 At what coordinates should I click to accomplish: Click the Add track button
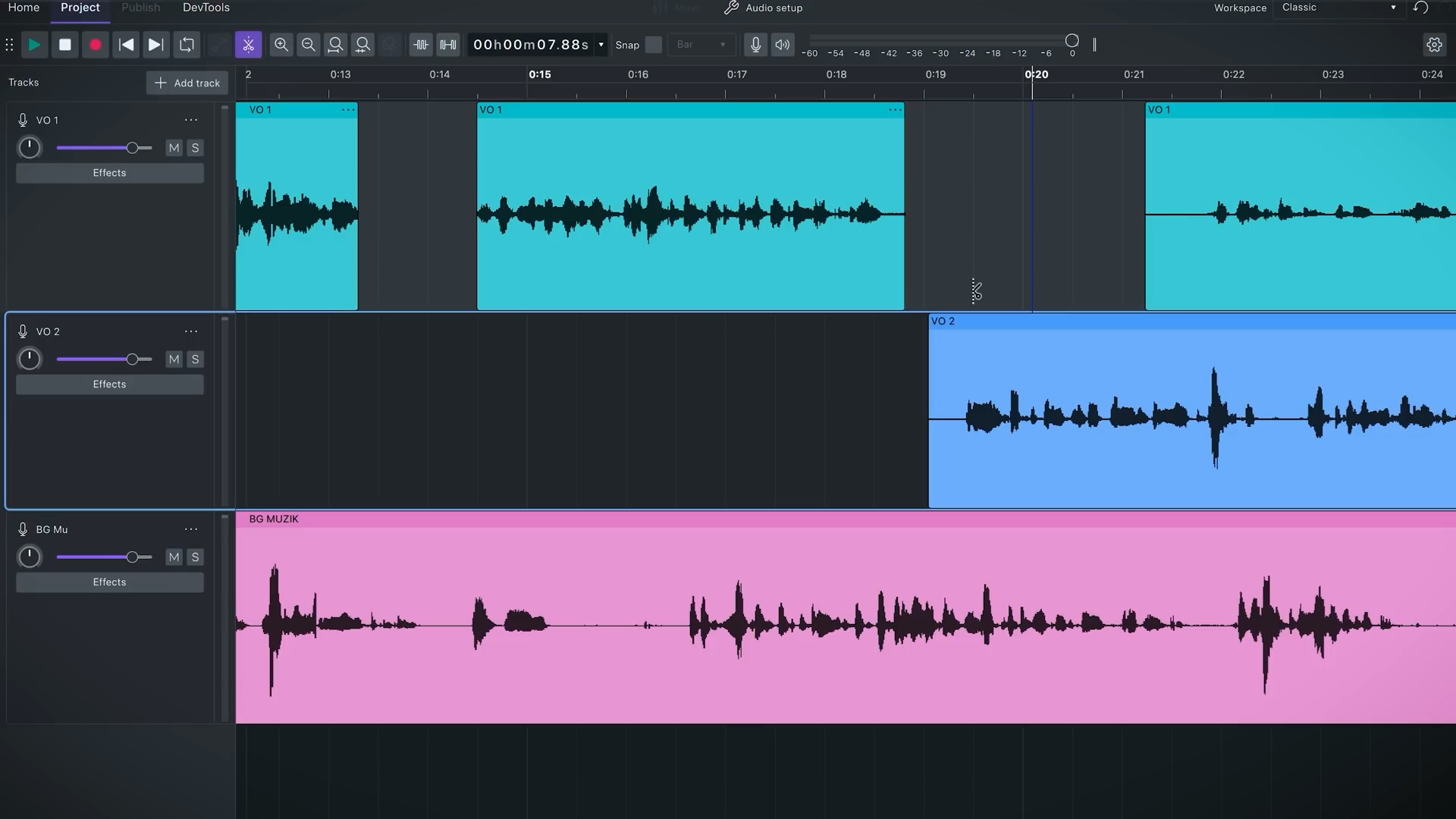(187, 83)
